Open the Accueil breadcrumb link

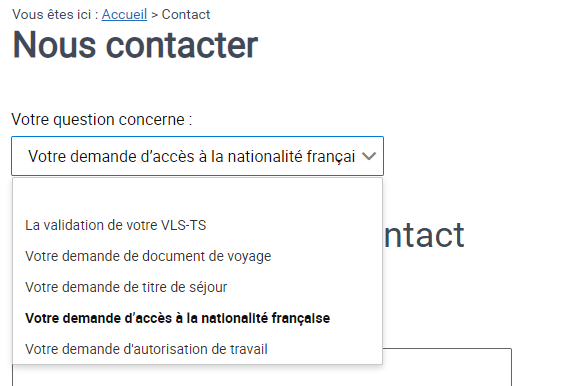124,14
